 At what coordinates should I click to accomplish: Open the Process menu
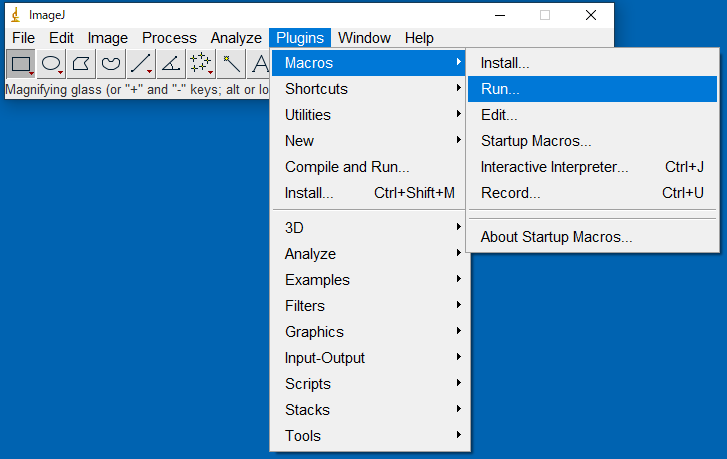click(x=169, y=38)
